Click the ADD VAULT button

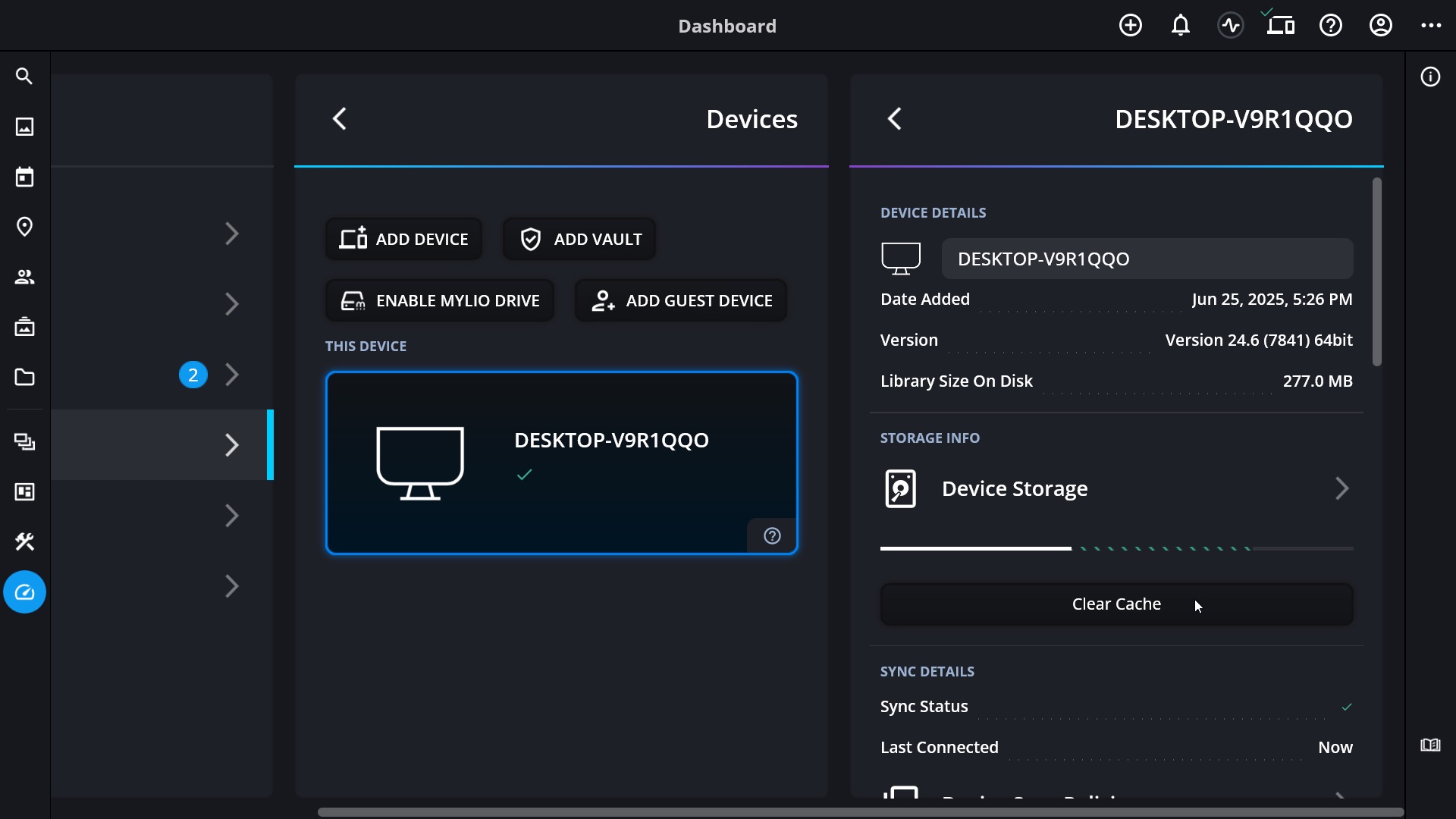coord(579,240)
